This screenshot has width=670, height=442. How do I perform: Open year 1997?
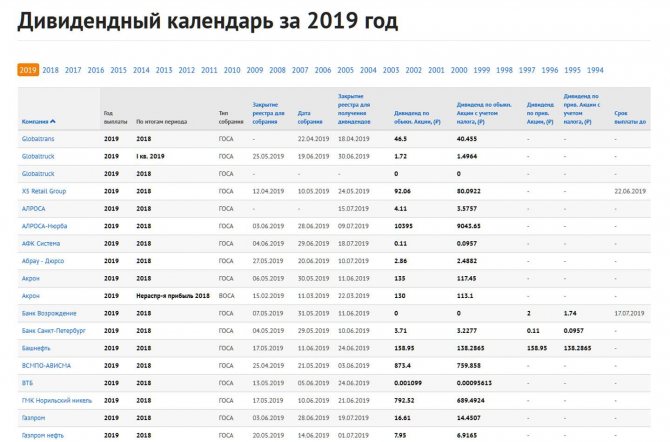pos(527,70)
